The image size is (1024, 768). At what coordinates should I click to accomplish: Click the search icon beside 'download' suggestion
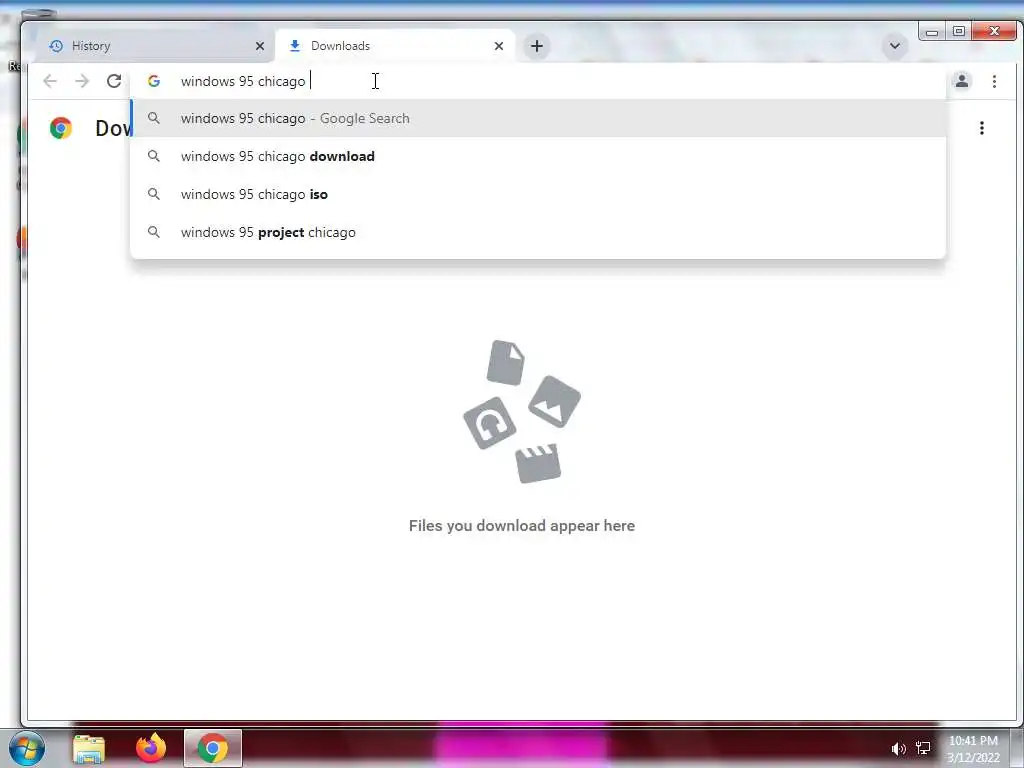pos(153,156)
